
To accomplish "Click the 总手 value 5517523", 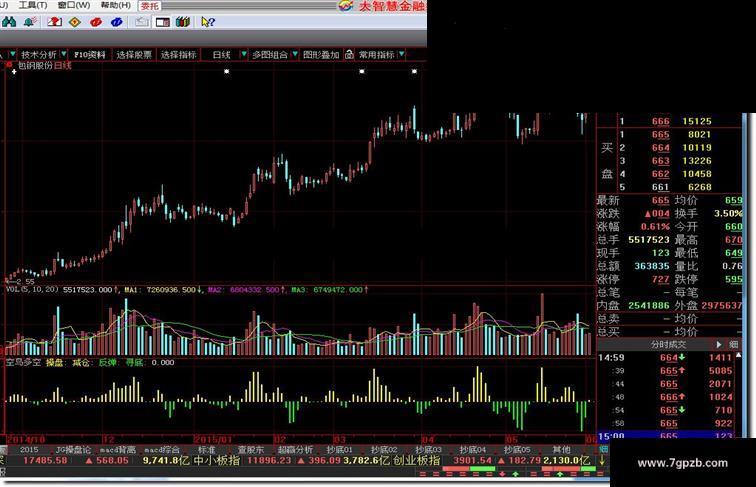I will pos(648,240).
